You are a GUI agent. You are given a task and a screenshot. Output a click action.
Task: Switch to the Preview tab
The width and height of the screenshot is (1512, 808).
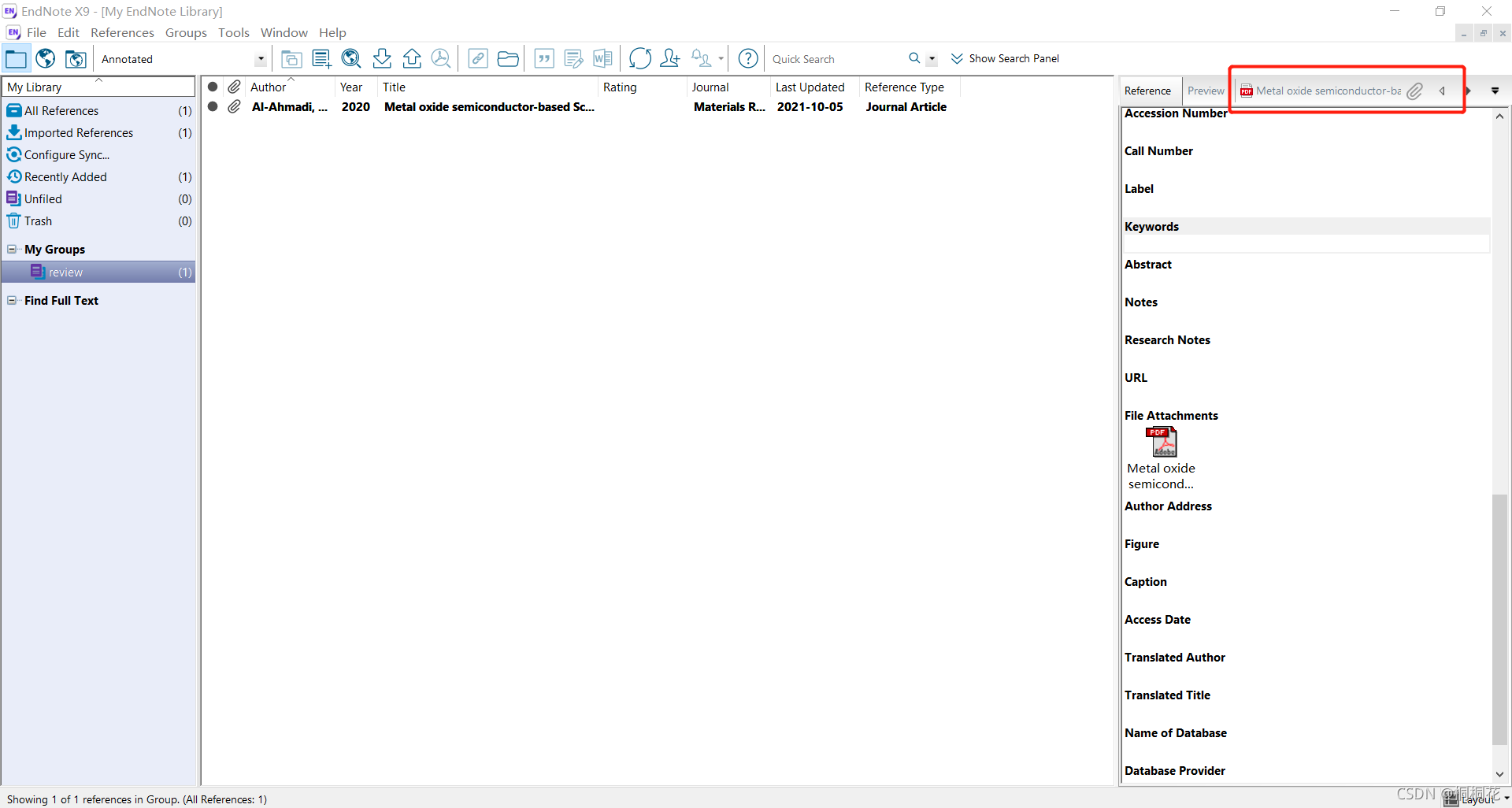coord(1206,91)
